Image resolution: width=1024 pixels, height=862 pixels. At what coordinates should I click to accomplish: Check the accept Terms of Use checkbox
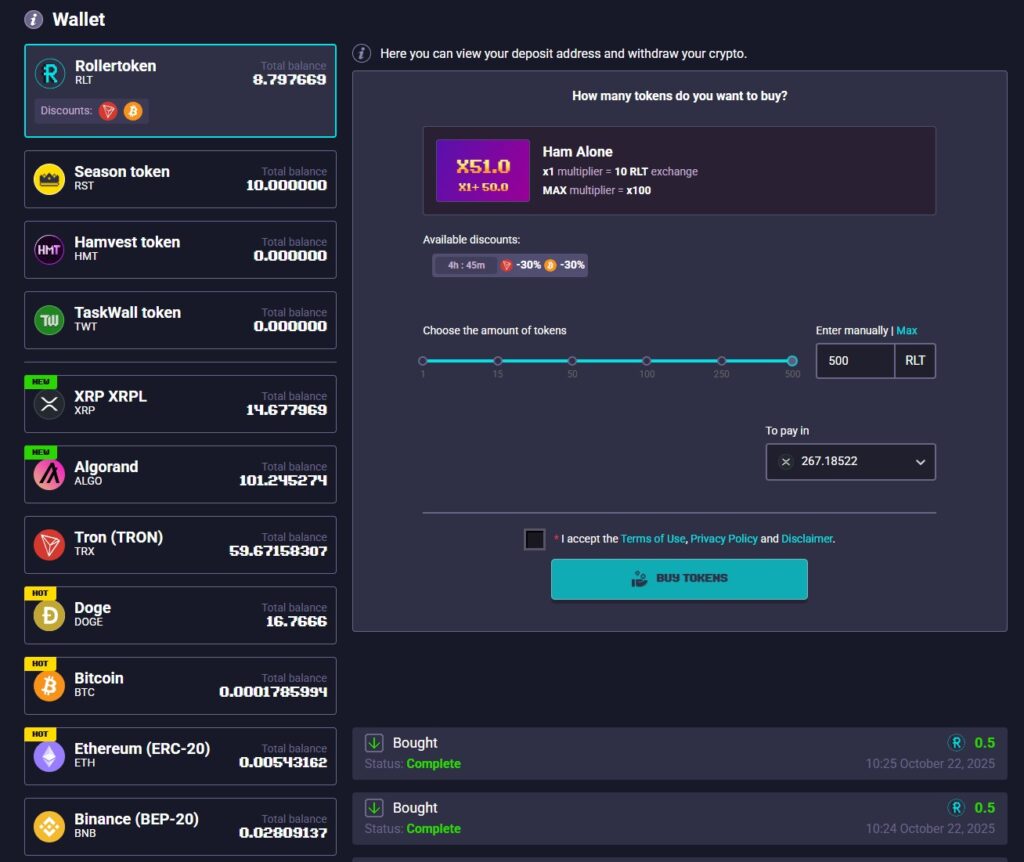point(535,539)
